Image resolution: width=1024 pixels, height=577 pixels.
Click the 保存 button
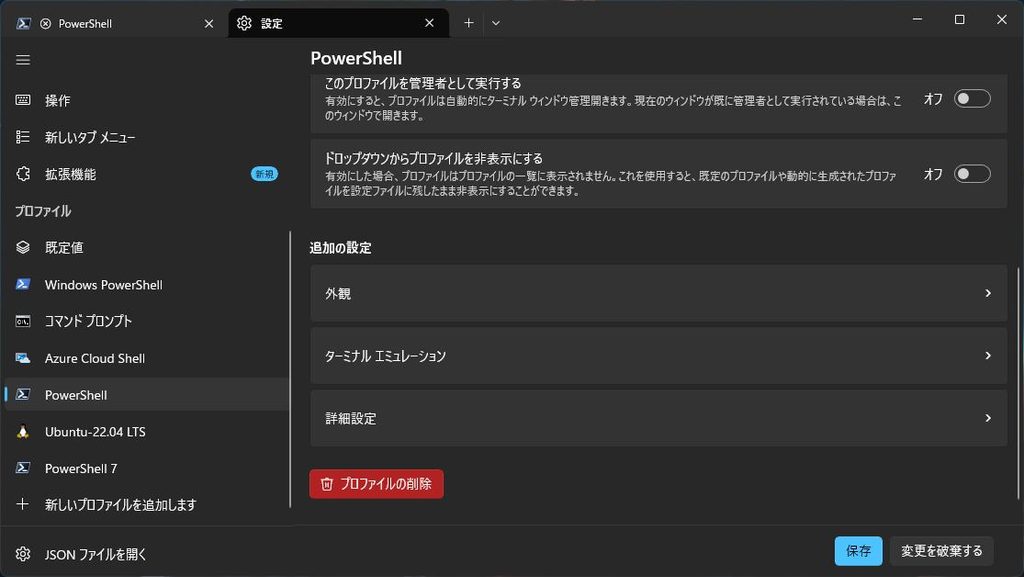858,551
